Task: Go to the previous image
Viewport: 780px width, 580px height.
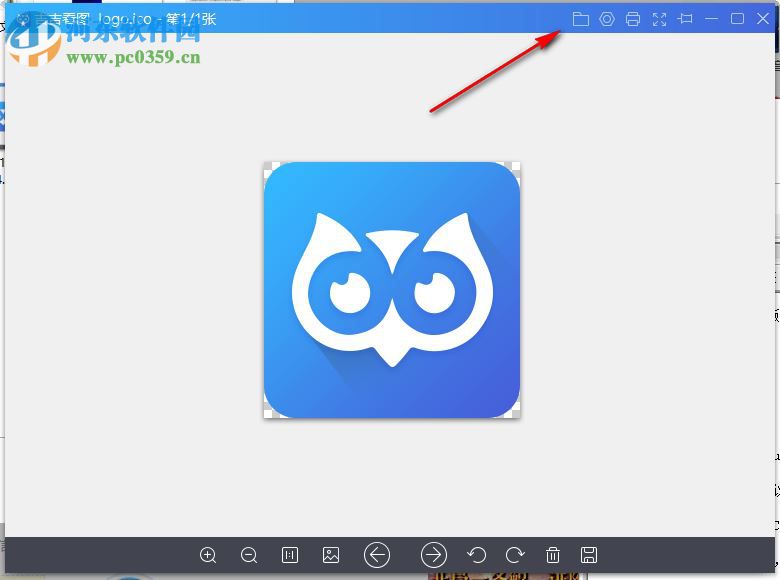Action: [x=377, y=555]
